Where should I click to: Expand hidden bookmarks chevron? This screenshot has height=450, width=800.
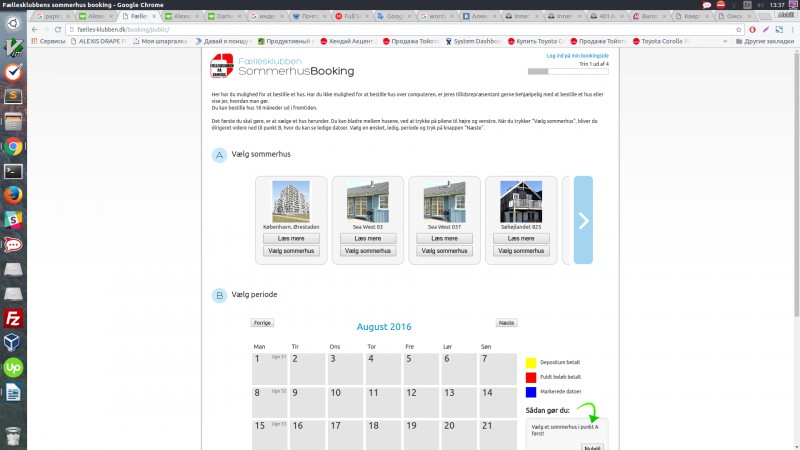click(x=725, y=41)
